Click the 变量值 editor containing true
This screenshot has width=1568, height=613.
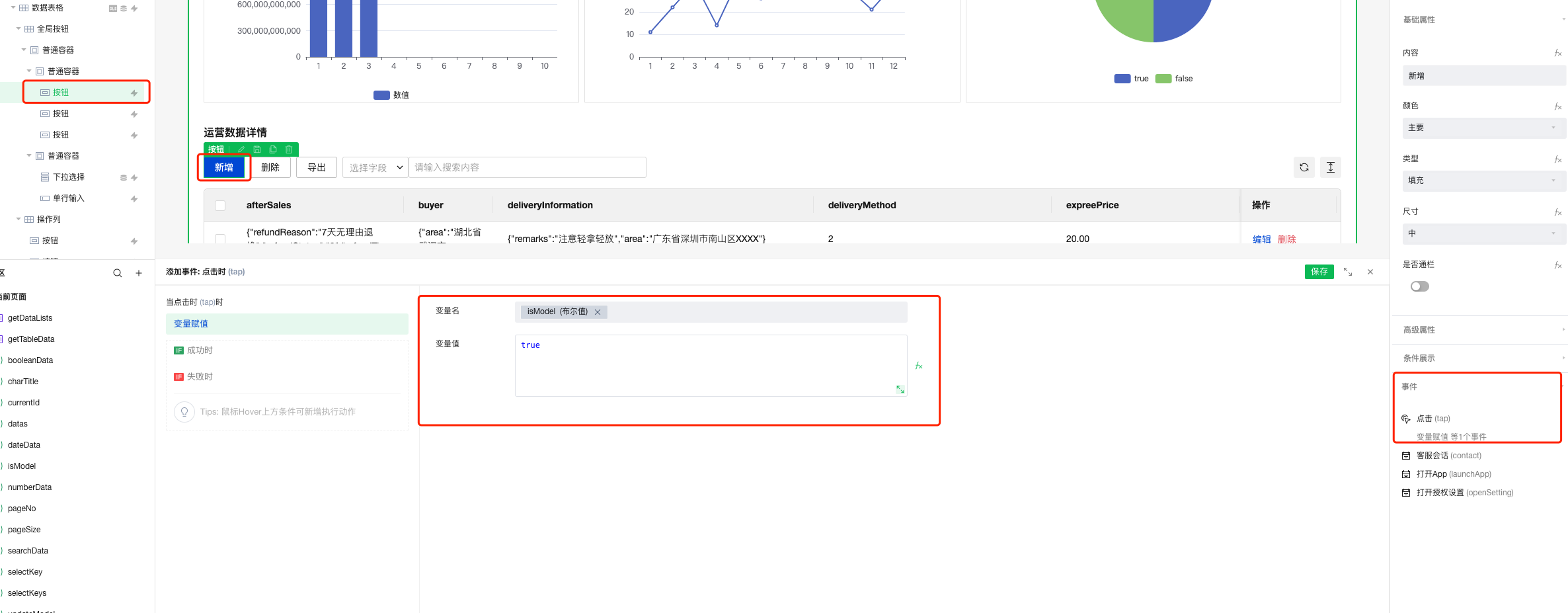(x=711, y=366)
